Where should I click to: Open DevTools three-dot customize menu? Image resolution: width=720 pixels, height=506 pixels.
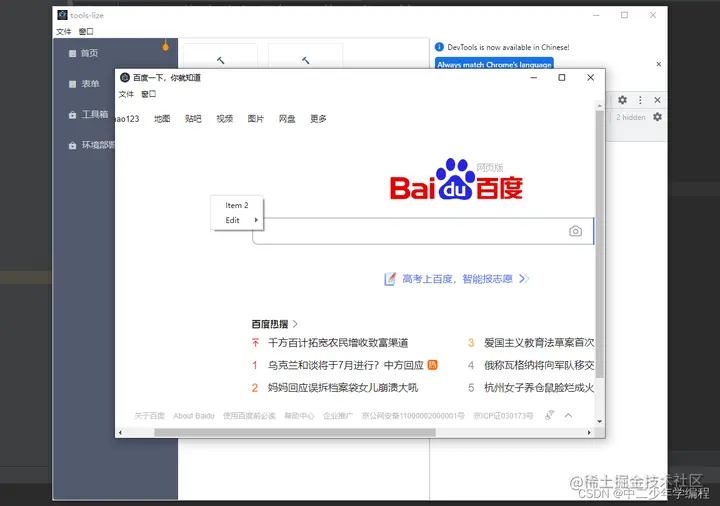[x=640, y=100]
